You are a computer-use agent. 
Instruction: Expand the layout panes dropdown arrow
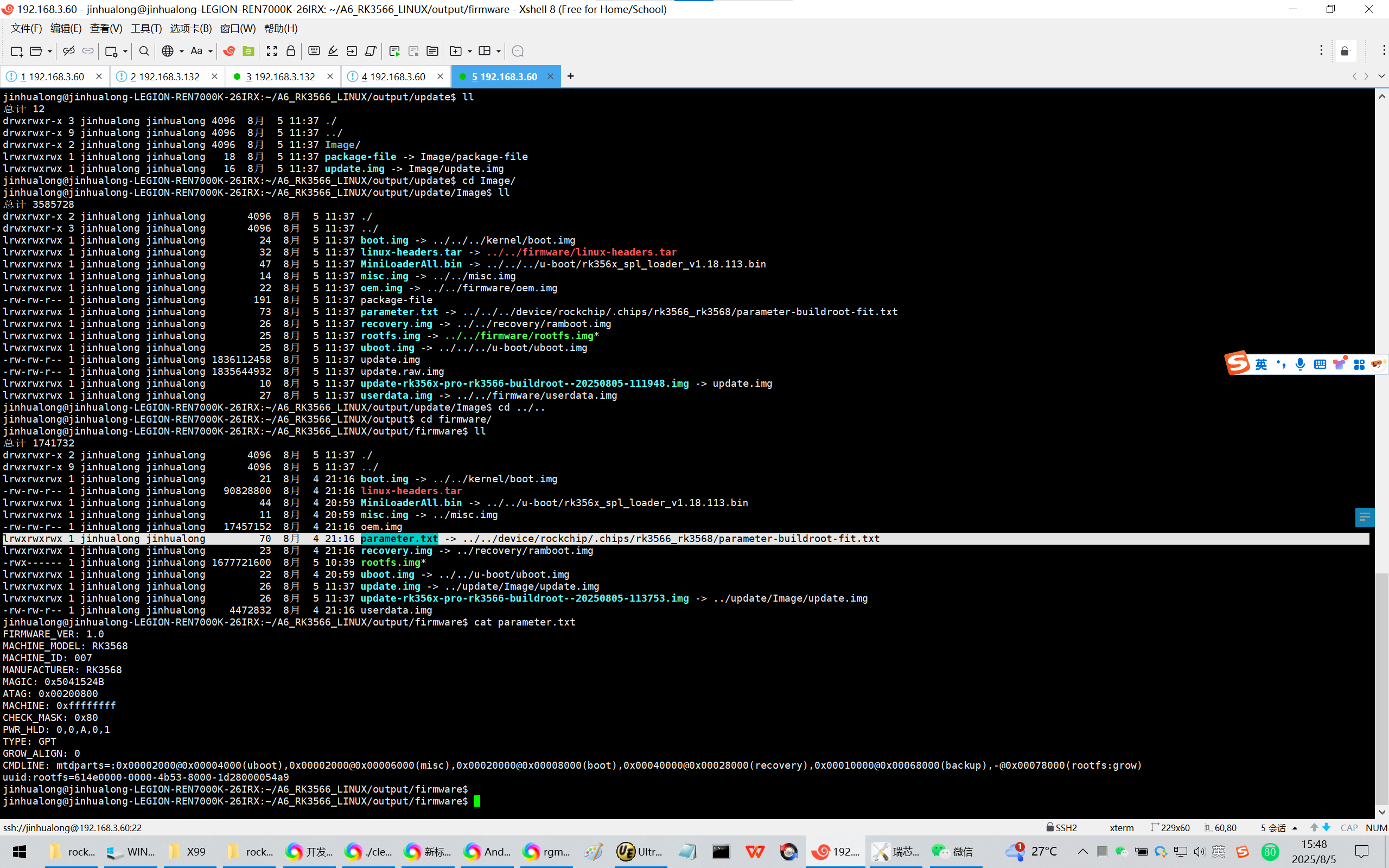498,52
